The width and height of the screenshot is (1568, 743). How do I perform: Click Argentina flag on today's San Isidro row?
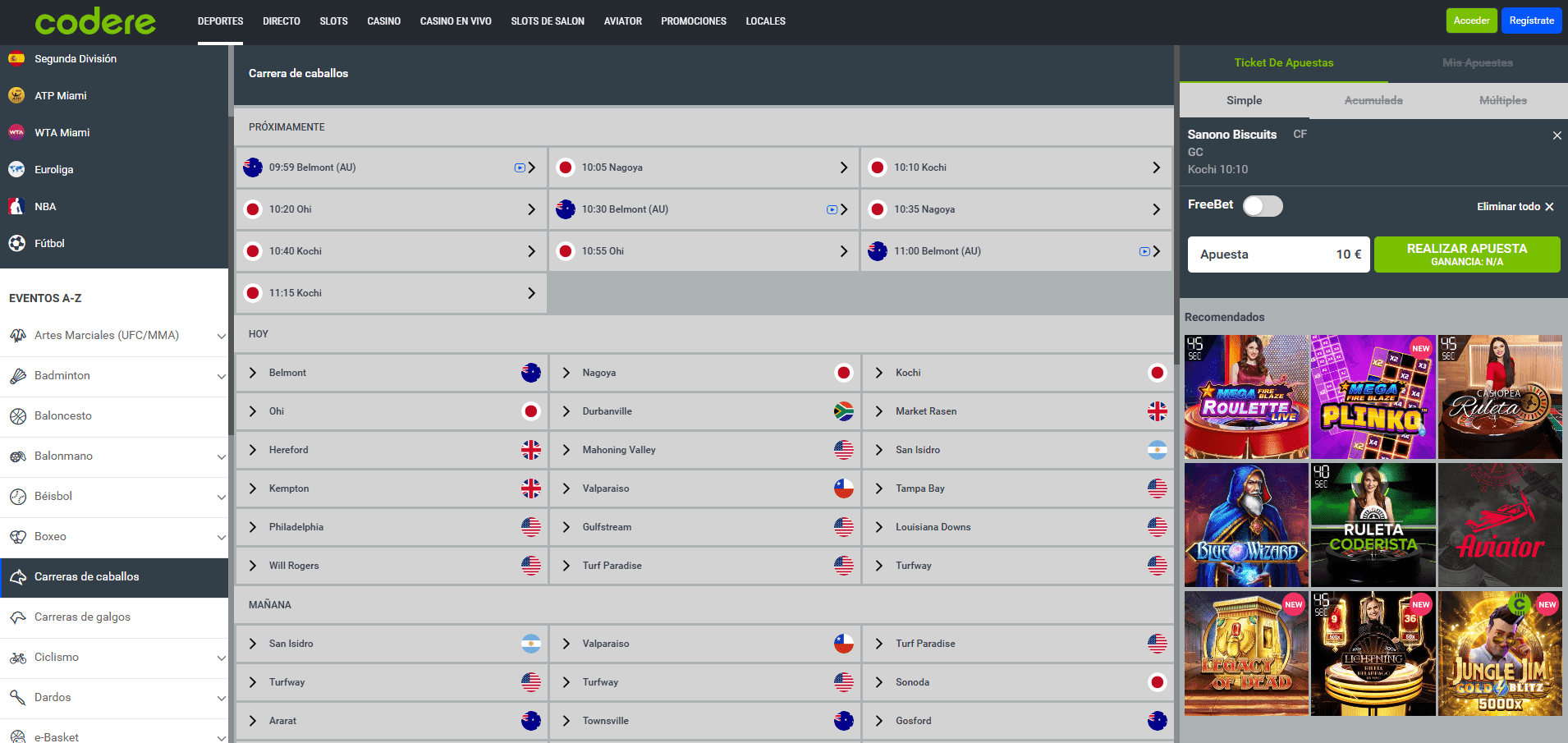1157,450
